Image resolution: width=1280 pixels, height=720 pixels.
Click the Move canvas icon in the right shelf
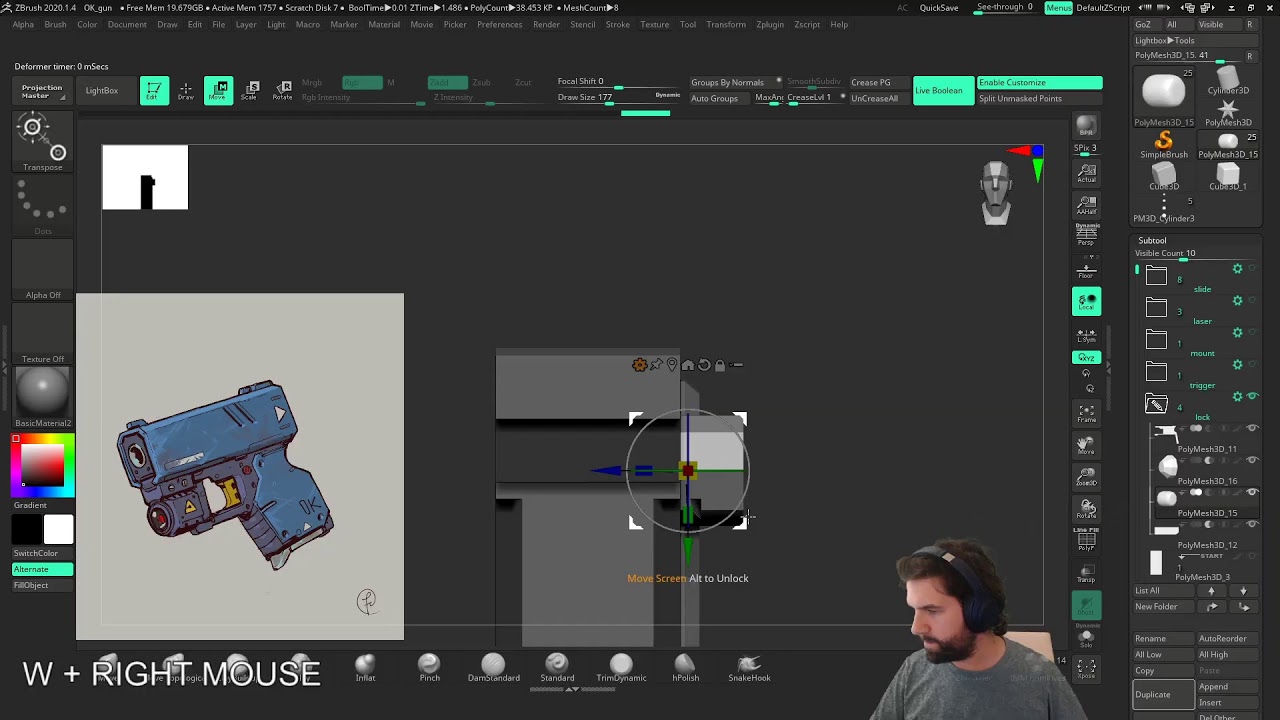coord(1086,445)
